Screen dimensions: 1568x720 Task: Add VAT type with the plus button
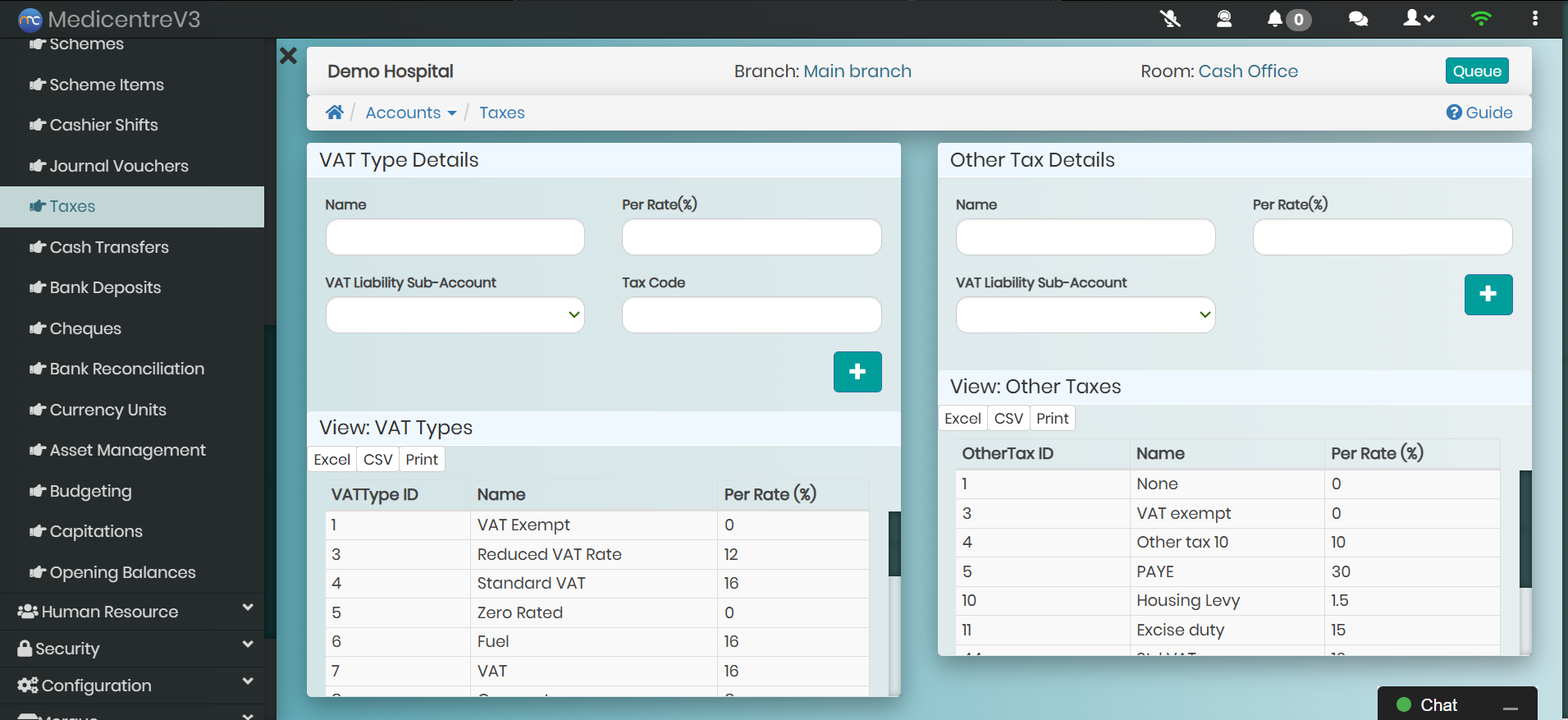[x=857, y=372]
